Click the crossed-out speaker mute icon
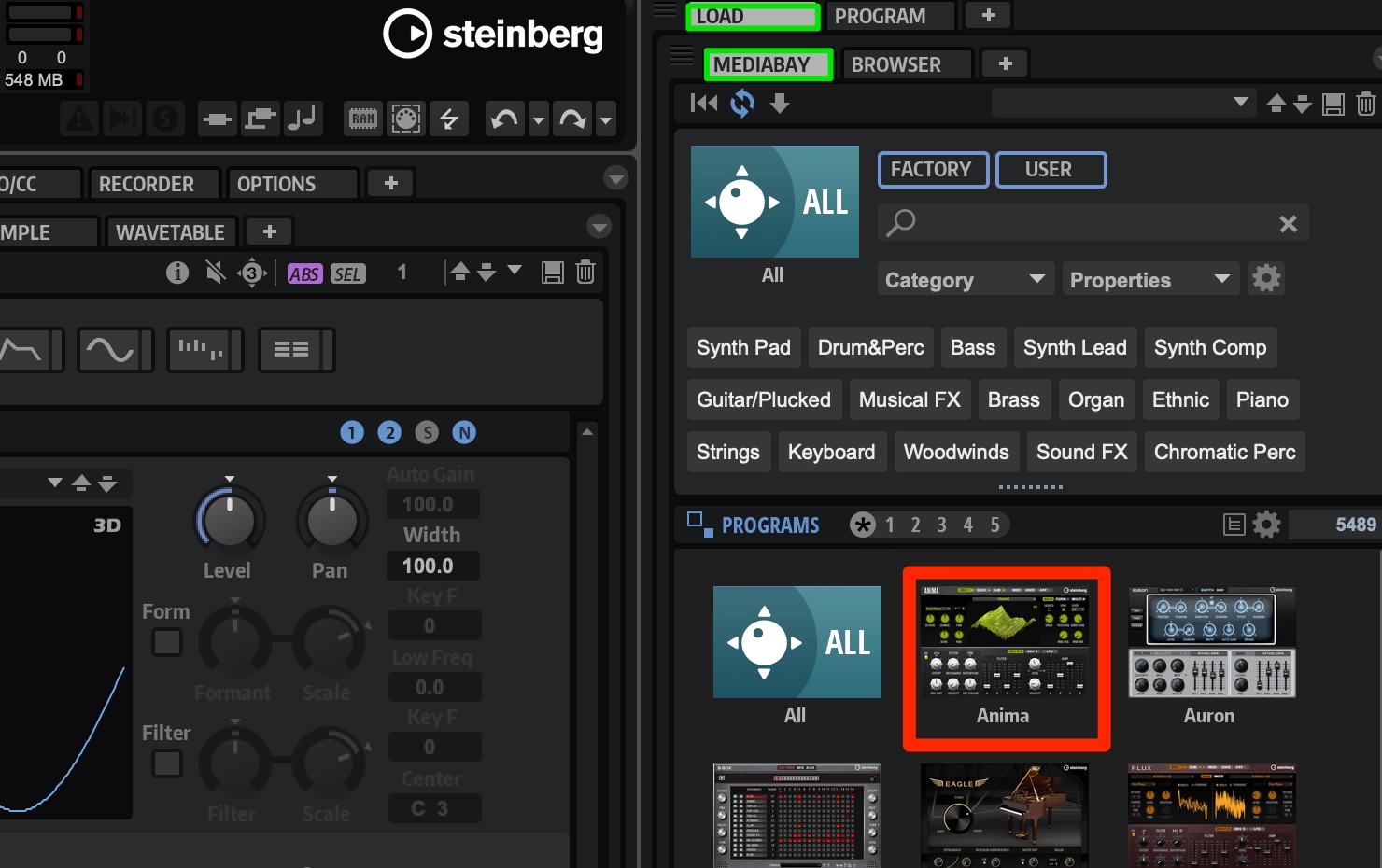Viewport: 1382px width, 868px height. click(x=216, y=272)
